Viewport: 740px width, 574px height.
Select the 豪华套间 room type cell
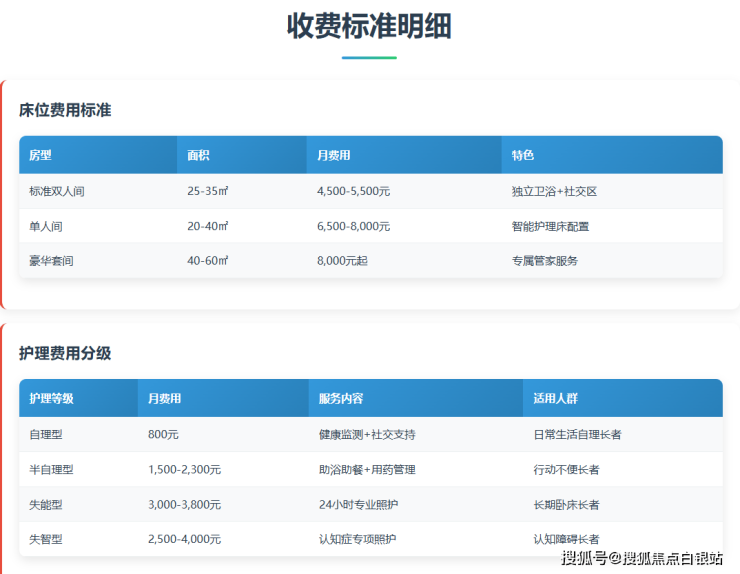(x=52, y=261)
